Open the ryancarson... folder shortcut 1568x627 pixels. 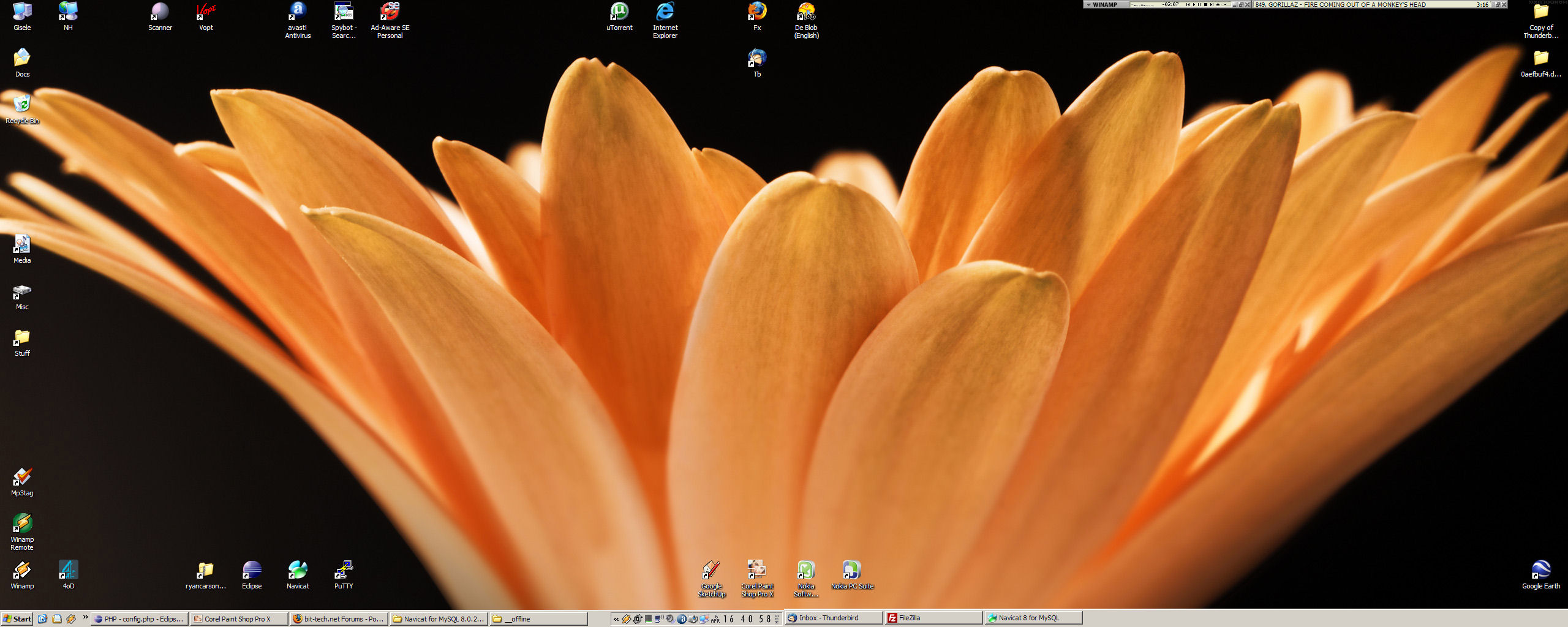point(206,575)
